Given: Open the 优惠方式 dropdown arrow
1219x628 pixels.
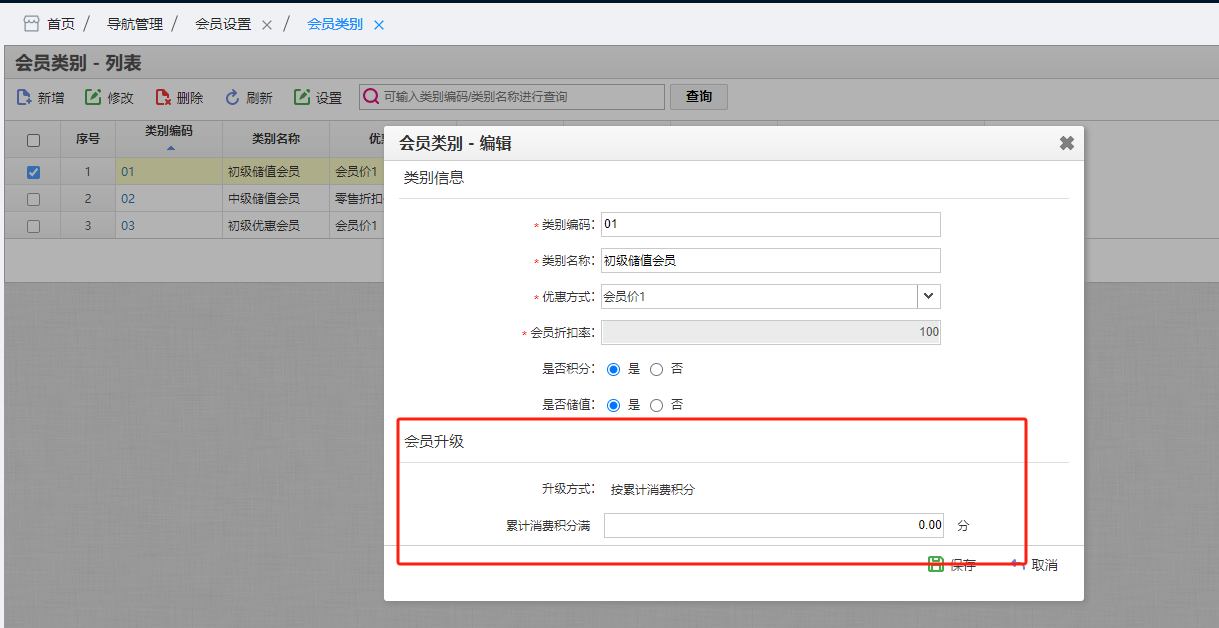Looking at the screenshot, I should (929, 296).
